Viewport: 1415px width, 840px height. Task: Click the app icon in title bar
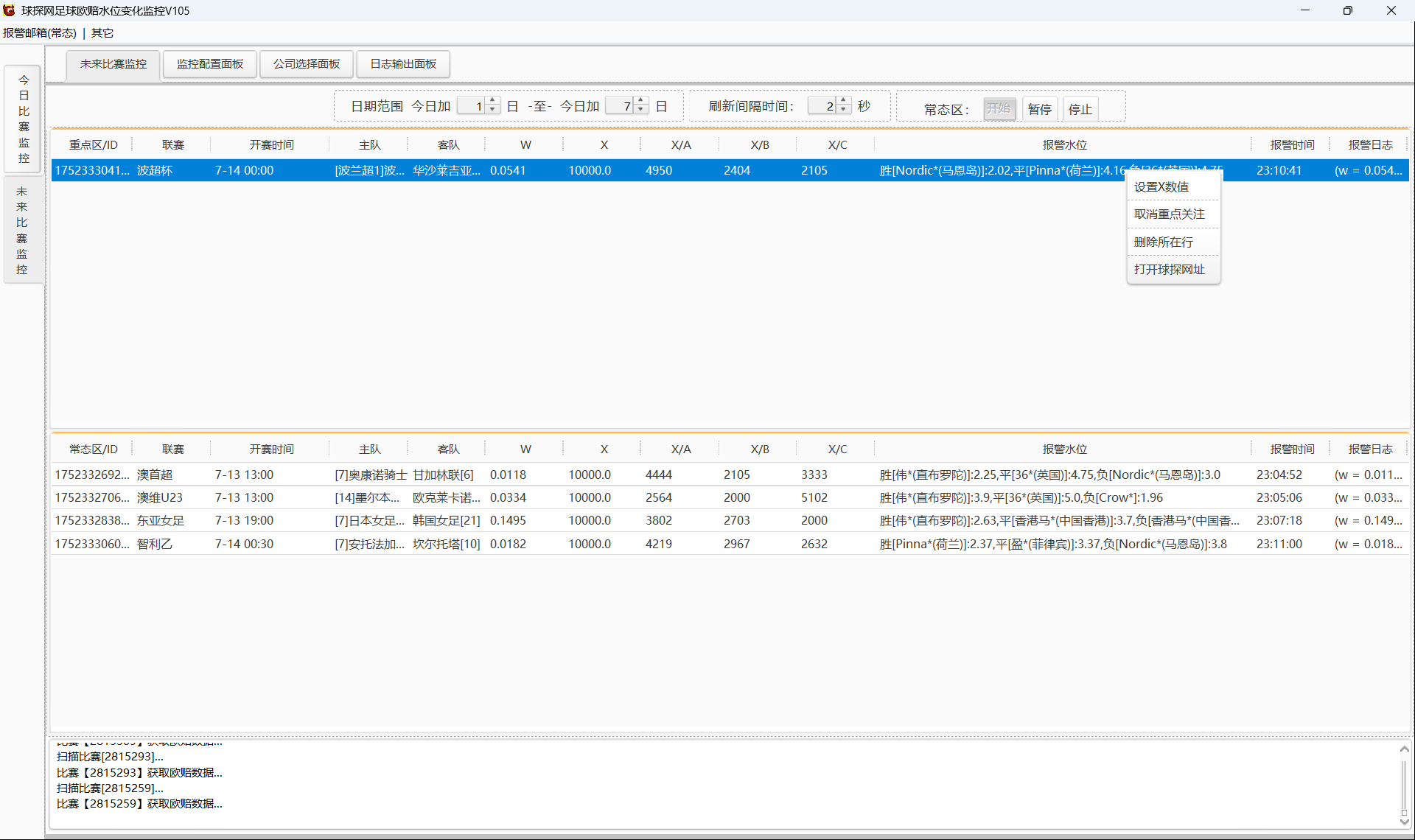click(x=9, y=10)
